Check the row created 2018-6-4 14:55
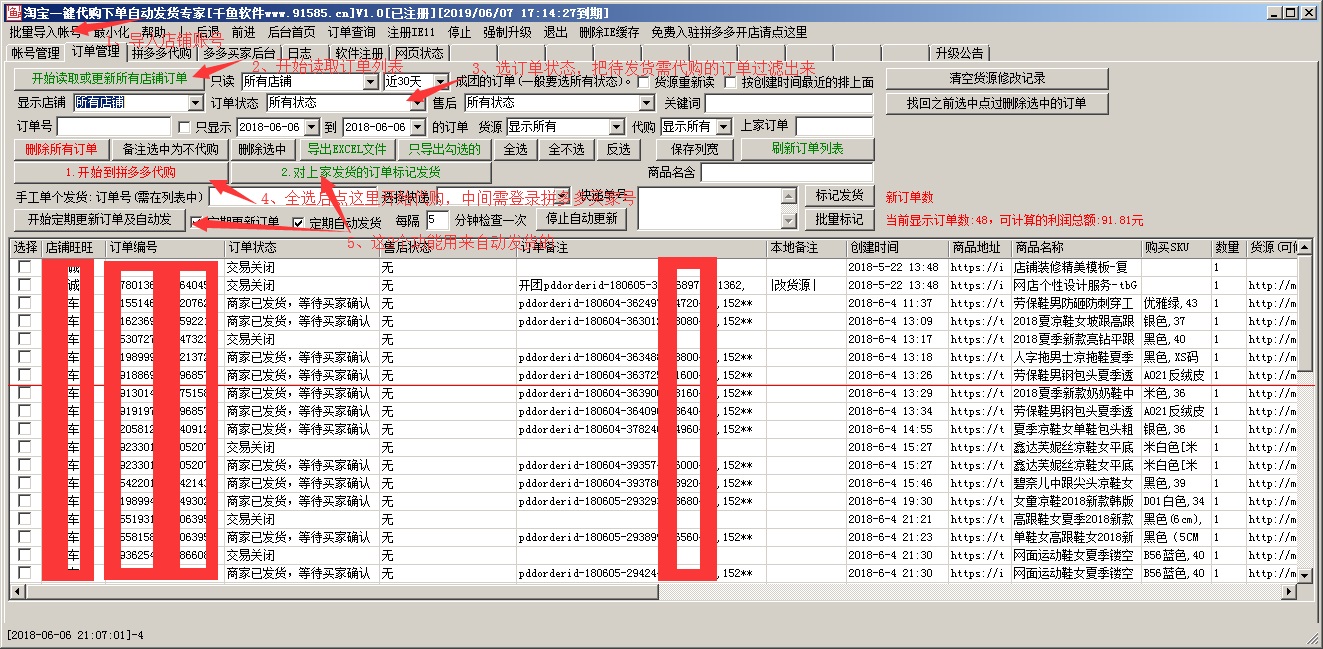 point(24,429)
